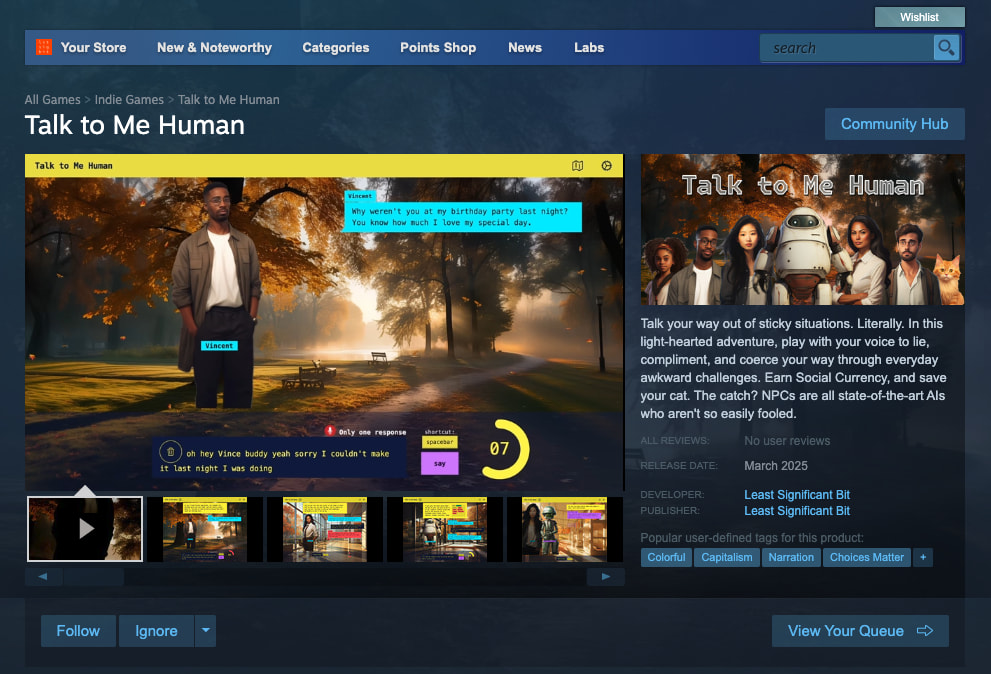Click the store search input field
991x674 pixels.
[845, 47]
